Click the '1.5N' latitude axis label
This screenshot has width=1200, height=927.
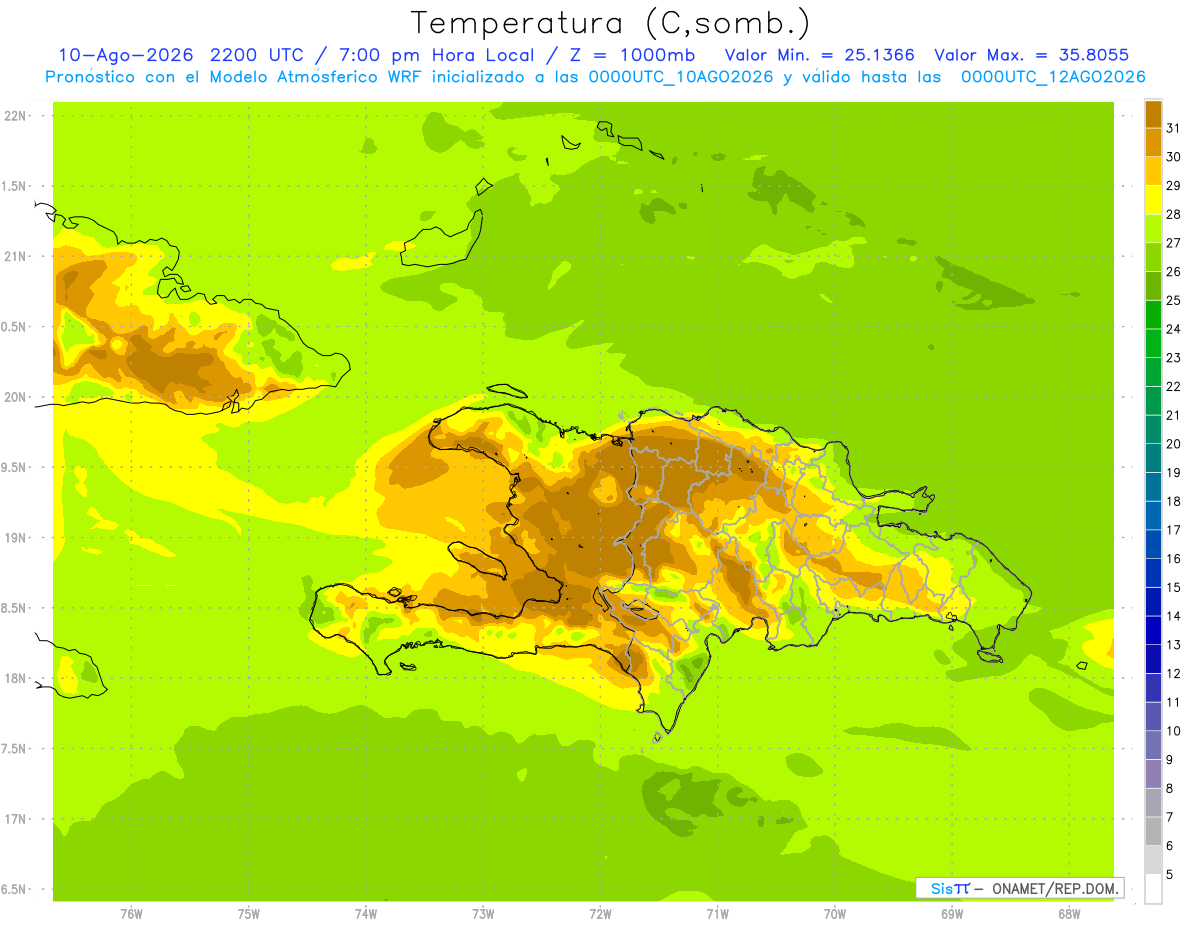tap(14, 187)
